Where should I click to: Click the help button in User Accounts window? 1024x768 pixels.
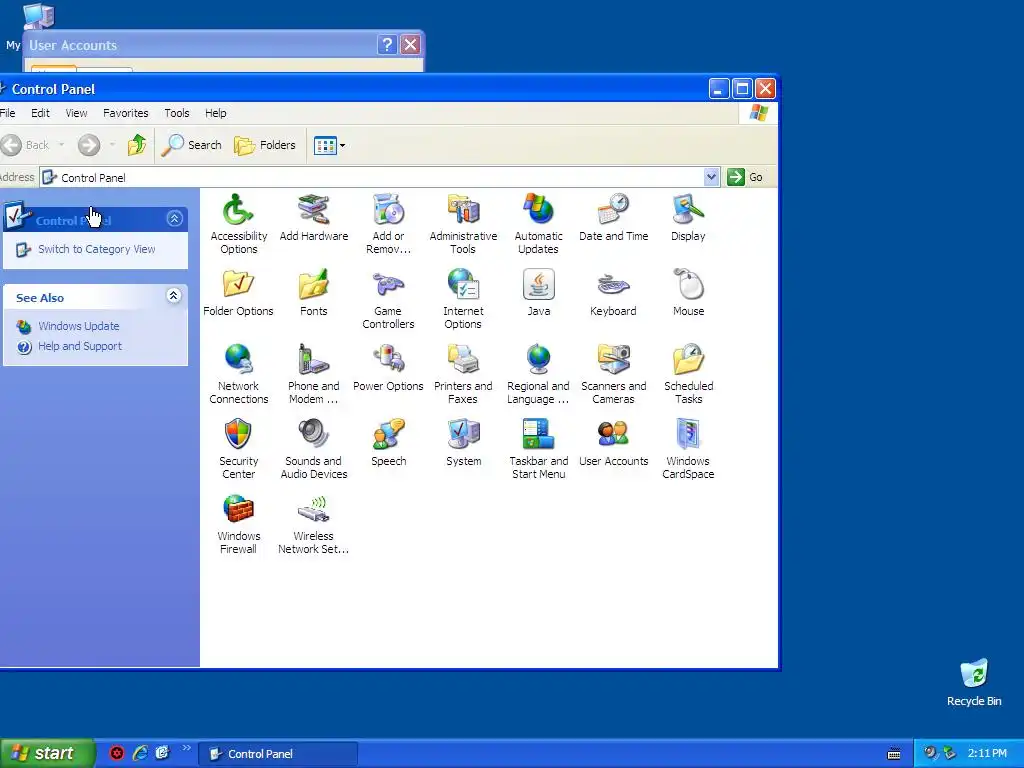(387, 44)
